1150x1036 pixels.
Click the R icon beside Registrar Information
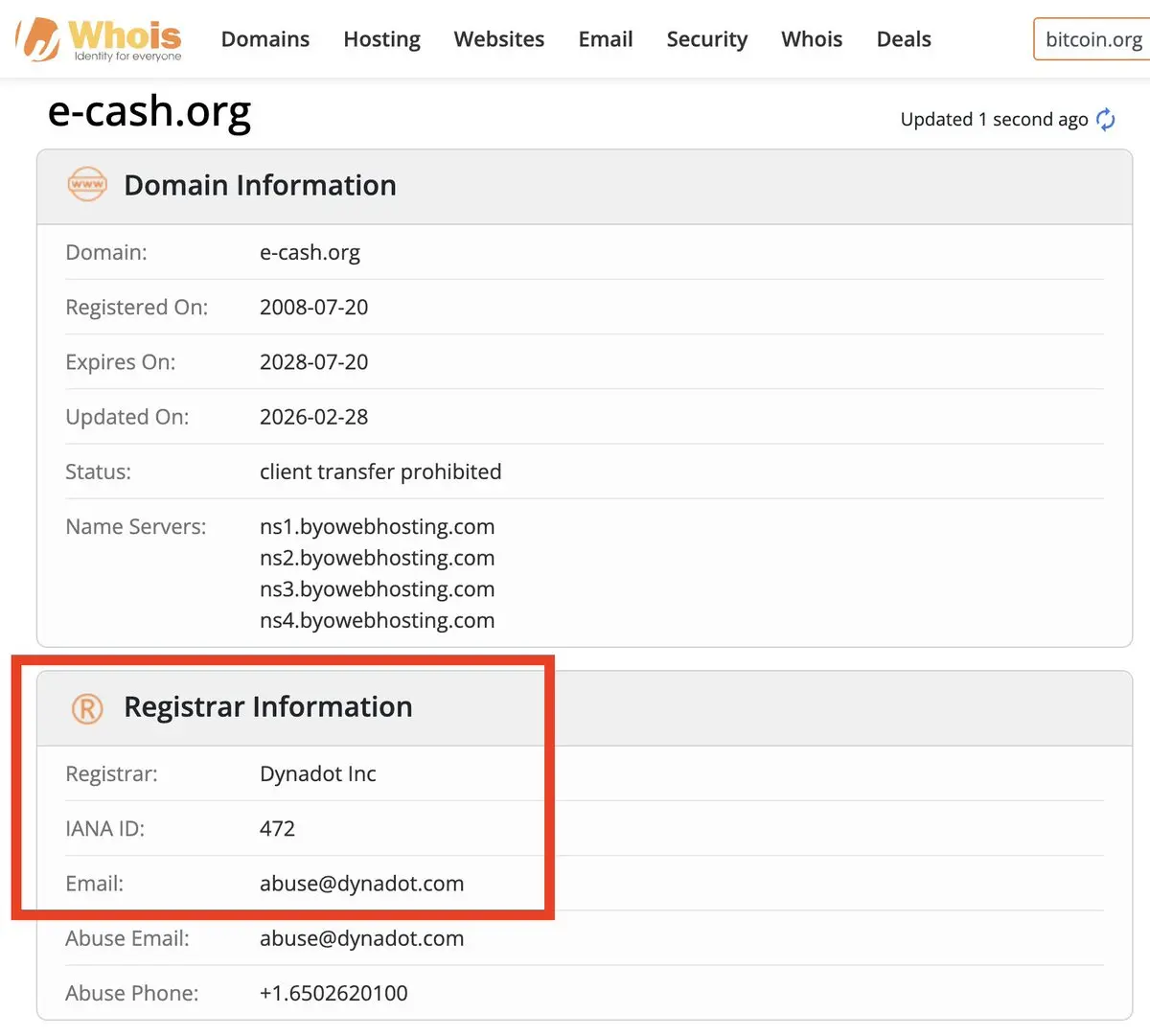[x=87, y=708]
